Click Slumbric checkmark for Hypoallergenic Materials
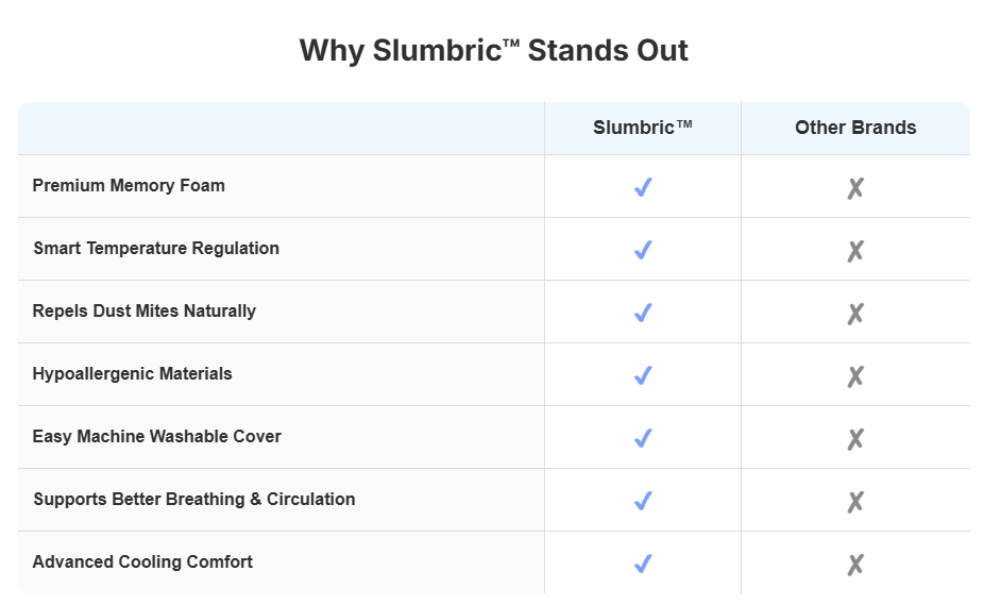The image size is (1000, 605). 643,375
